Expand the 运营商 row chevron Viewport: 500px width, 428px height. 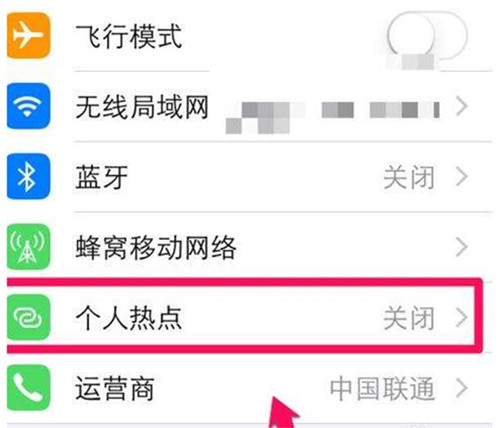tap(462, 388)
